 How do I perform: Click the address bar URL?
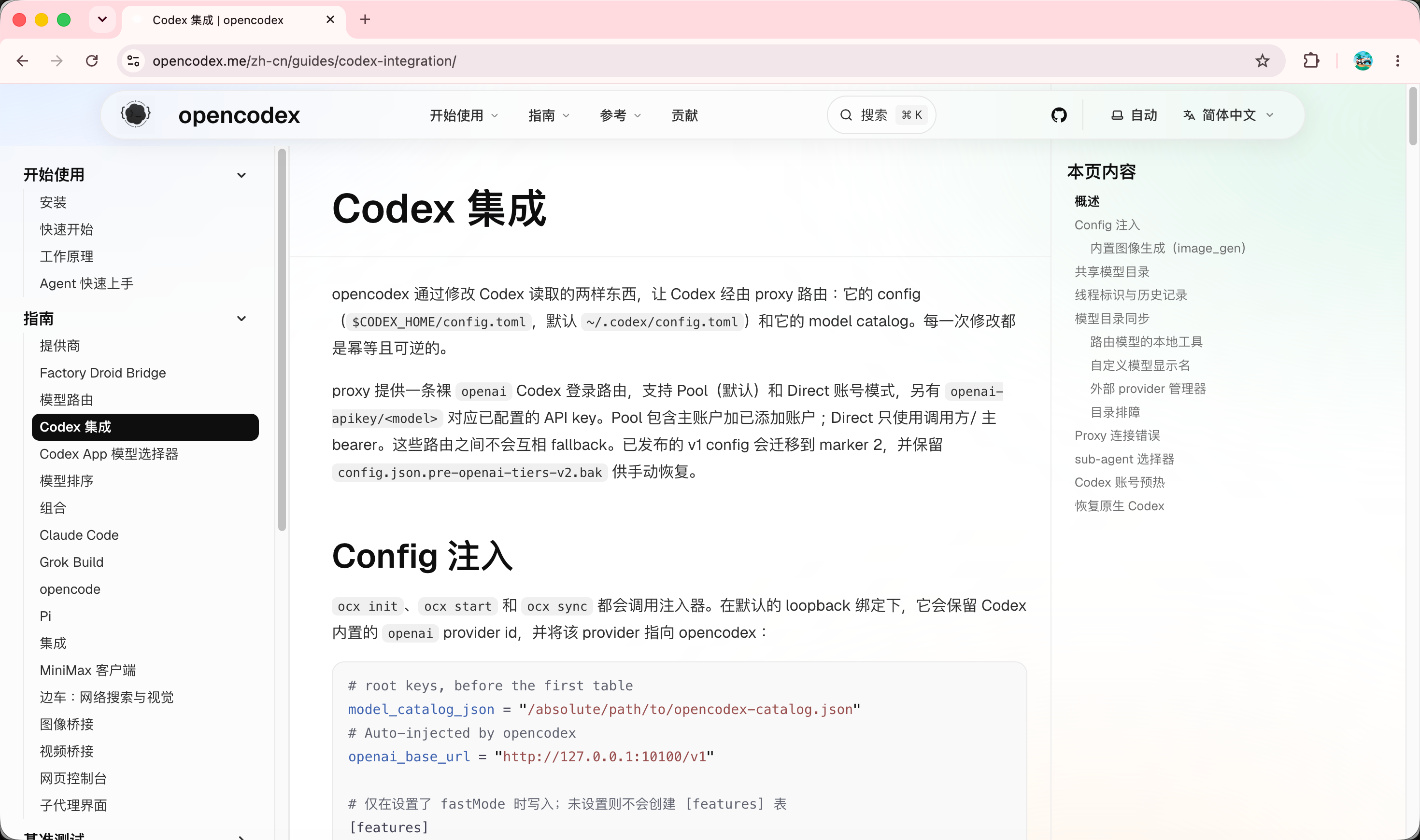304,60
